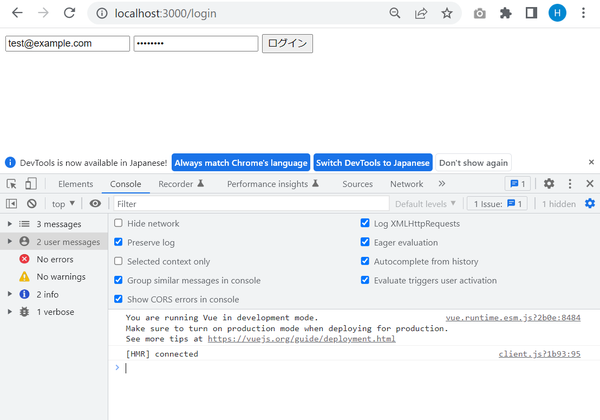Open Default levels dropdown

pyautogui.click(x=425, y=204)
